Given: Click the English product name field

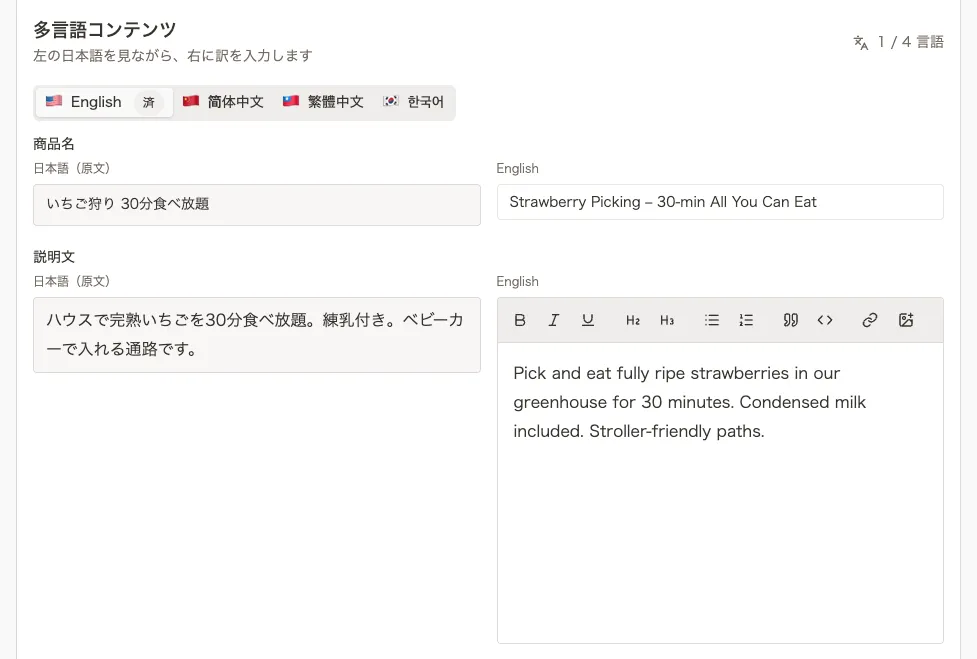Looking at the screenshot, I should click(x=720, y=202).
